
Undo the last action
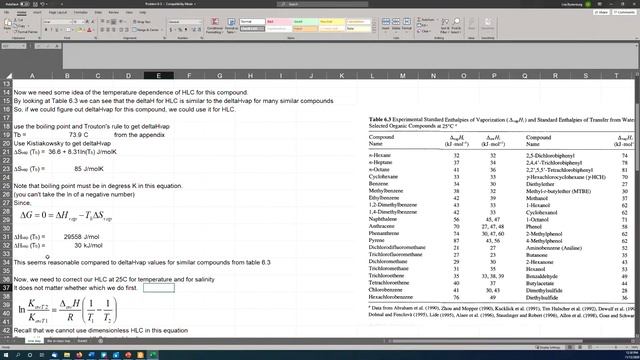point(42,4)
